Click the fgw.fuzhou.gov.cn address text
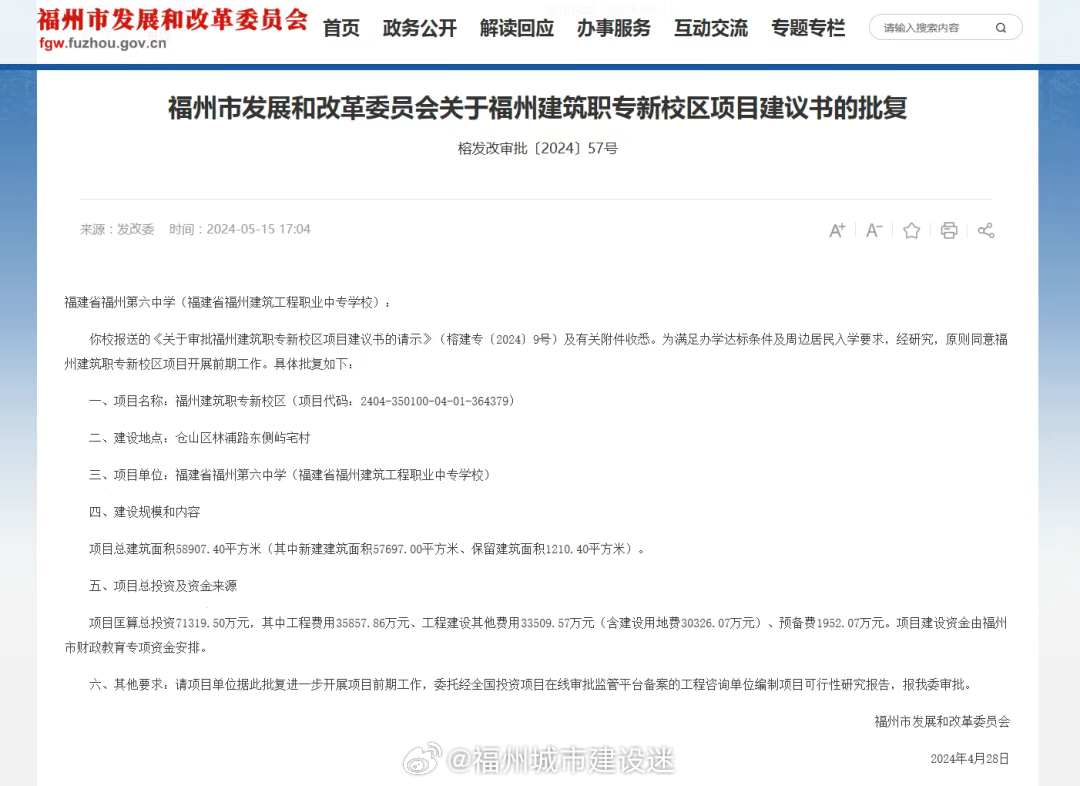Screen dimensions: 1080x786 click(103, 43)
